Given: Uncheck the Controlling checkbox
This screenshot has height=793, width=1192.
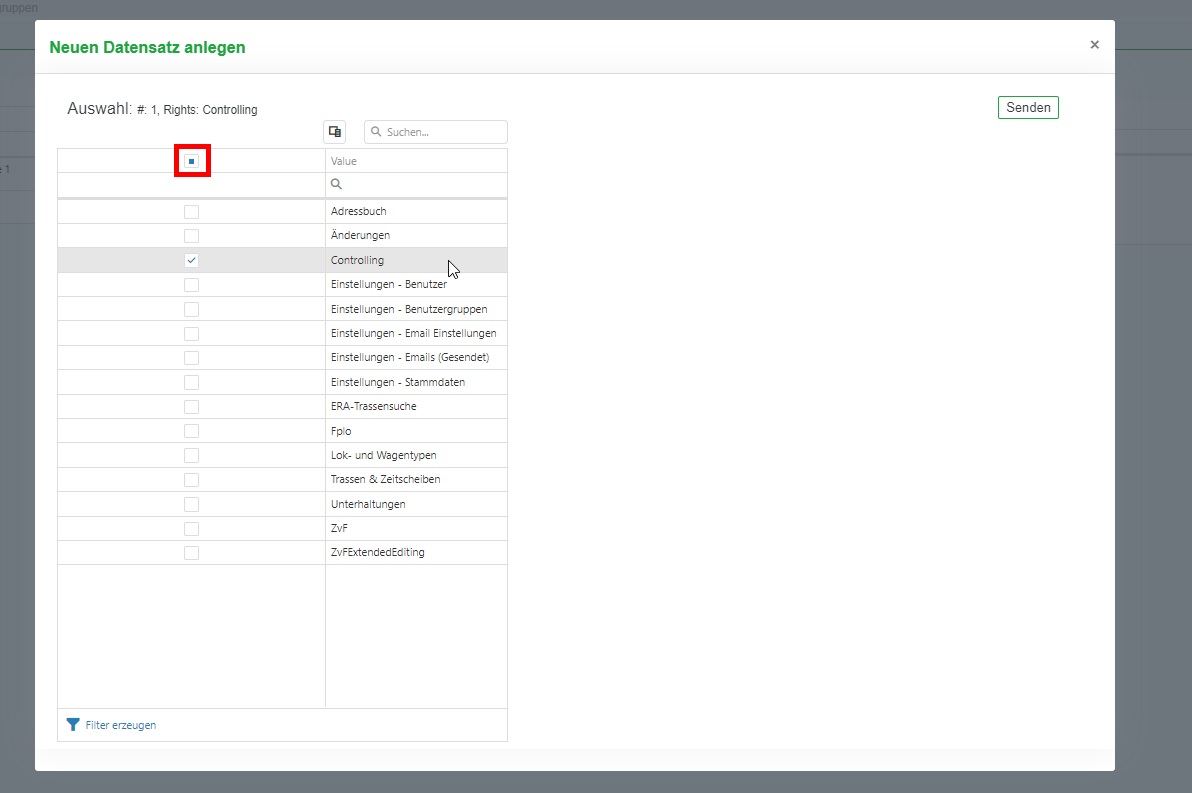Looking at the screenshot, I should pyautogui.click(x=192, y=260).
